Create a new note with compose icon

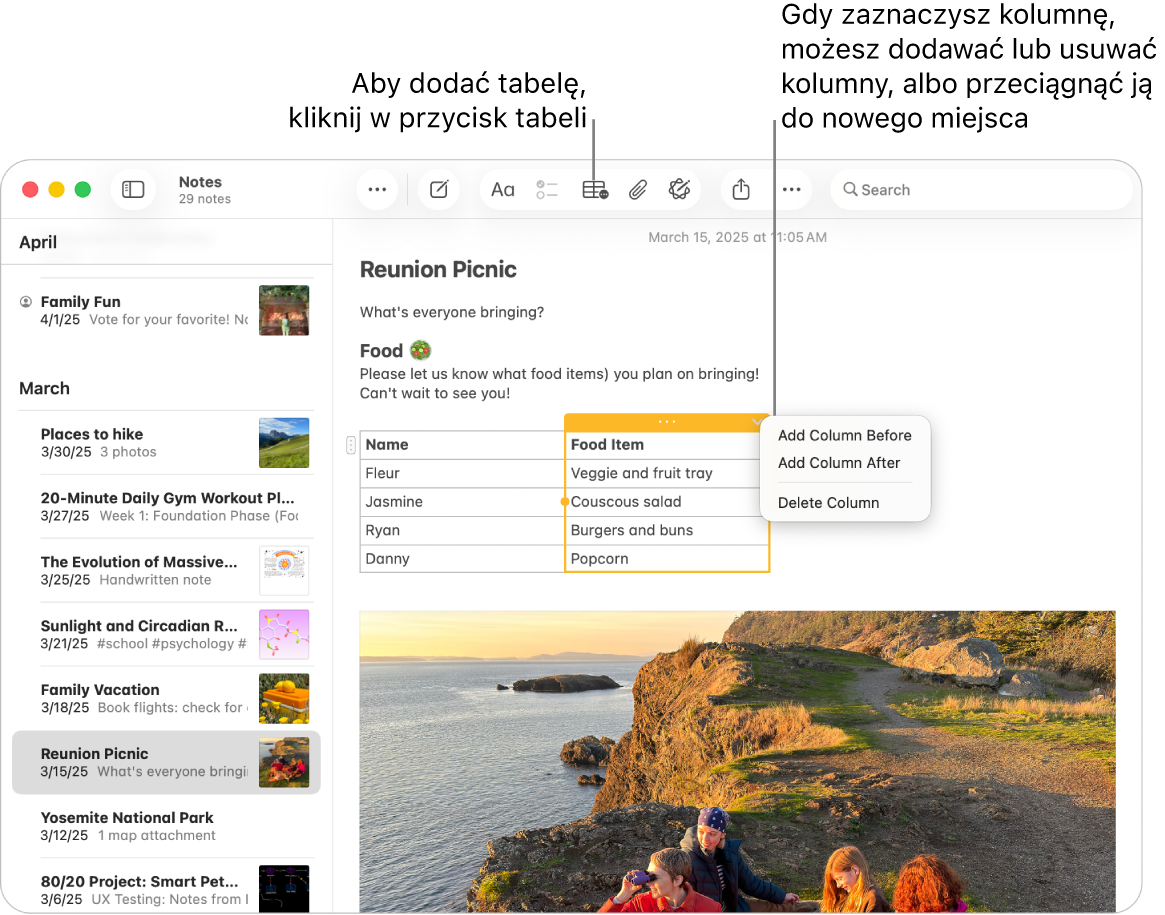[438, 190]
